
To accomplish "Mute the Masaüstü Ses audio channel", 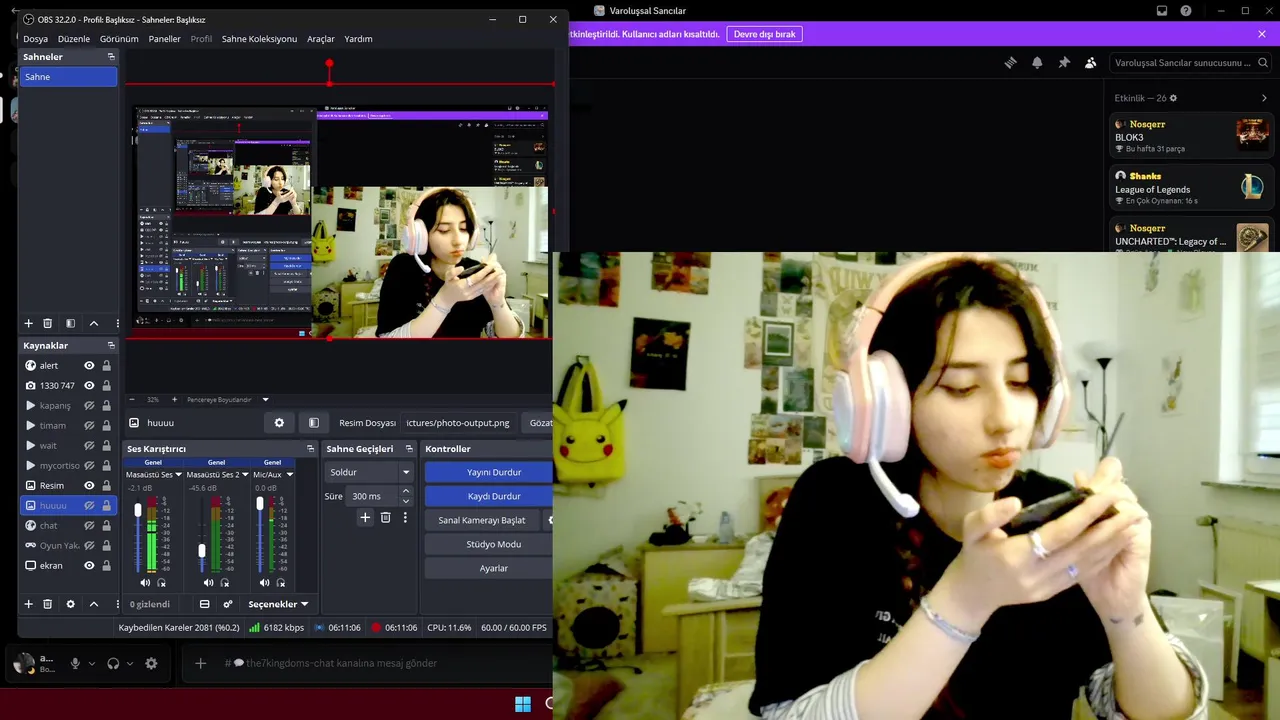I will coord(145,582).
